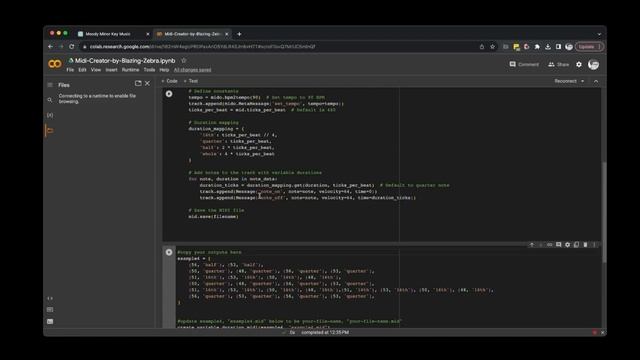
Task: Click the Chrome Update button
Action: pos(589,47)
